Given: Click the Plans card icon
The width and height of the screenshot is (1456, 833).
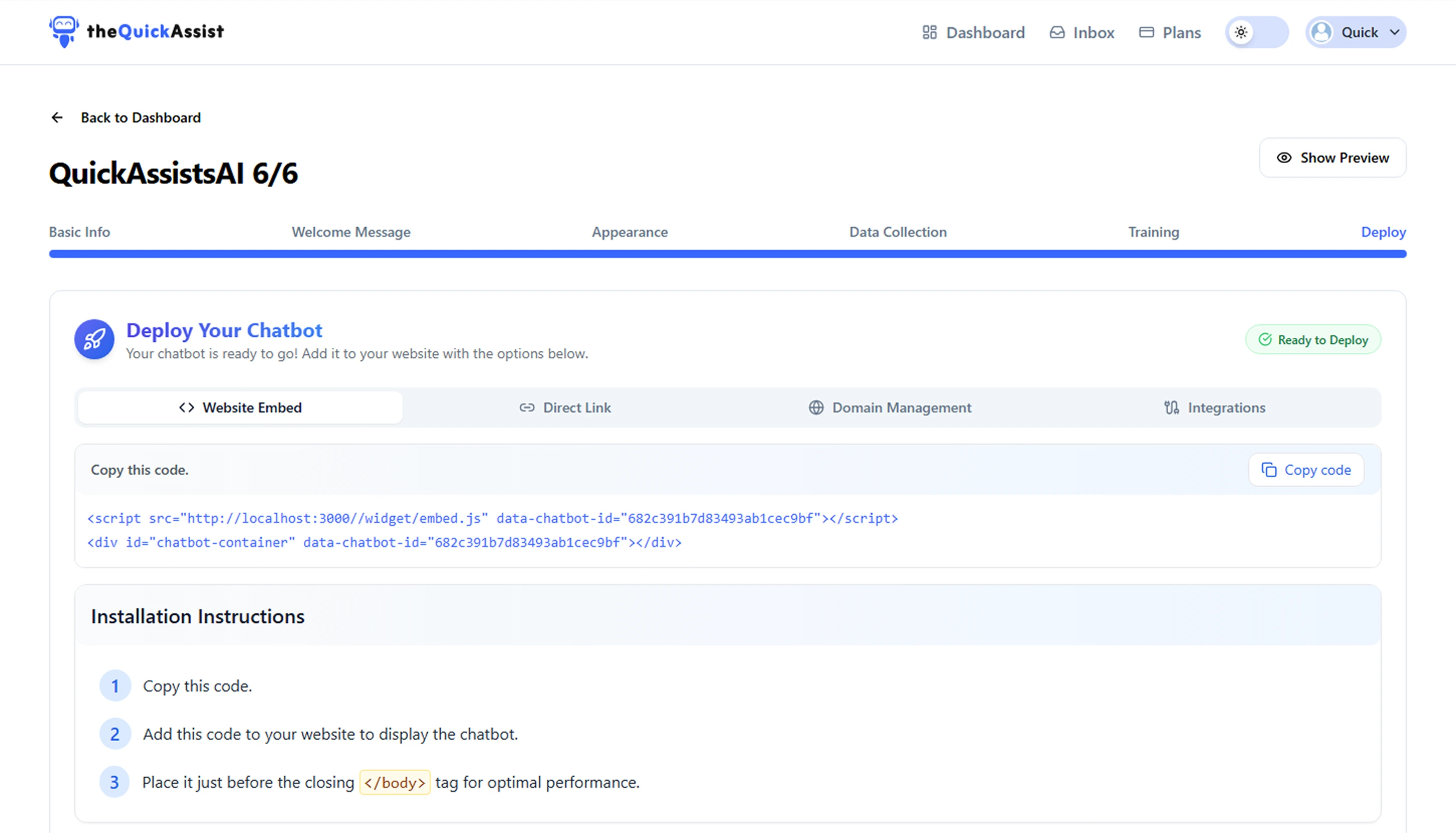Looking at the screenshot, I should tap(1146, 33).
